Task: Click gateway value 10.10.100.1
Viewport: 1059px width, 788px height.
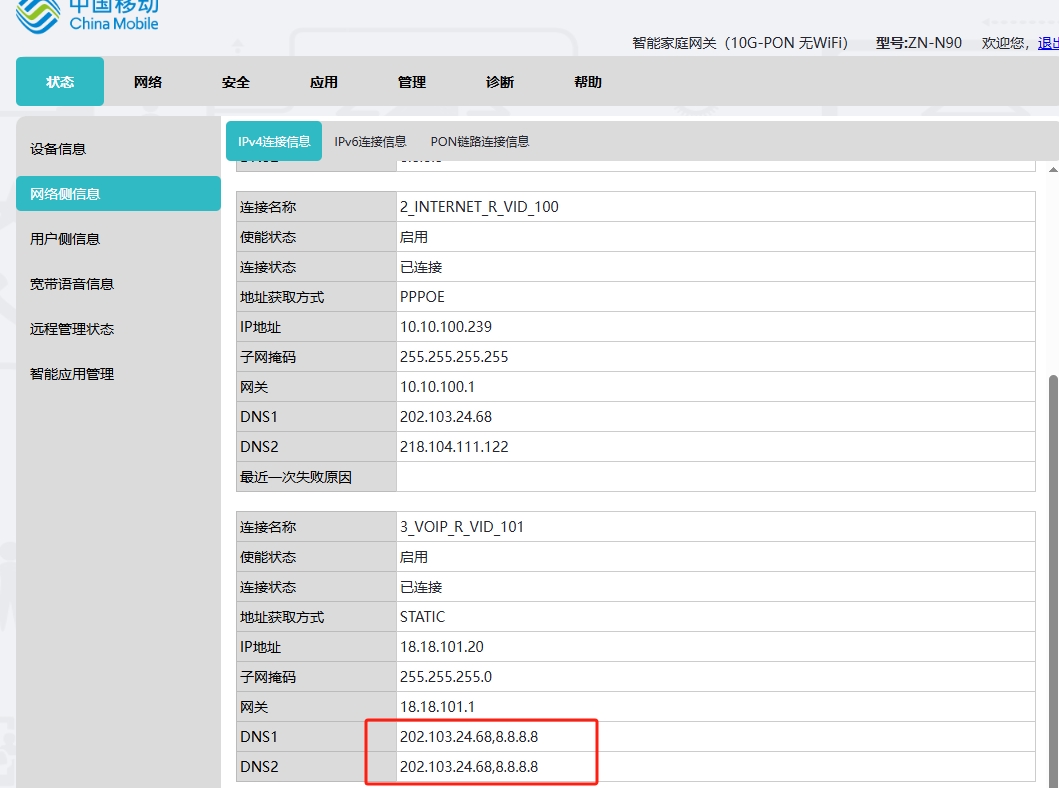Action: 437,387
